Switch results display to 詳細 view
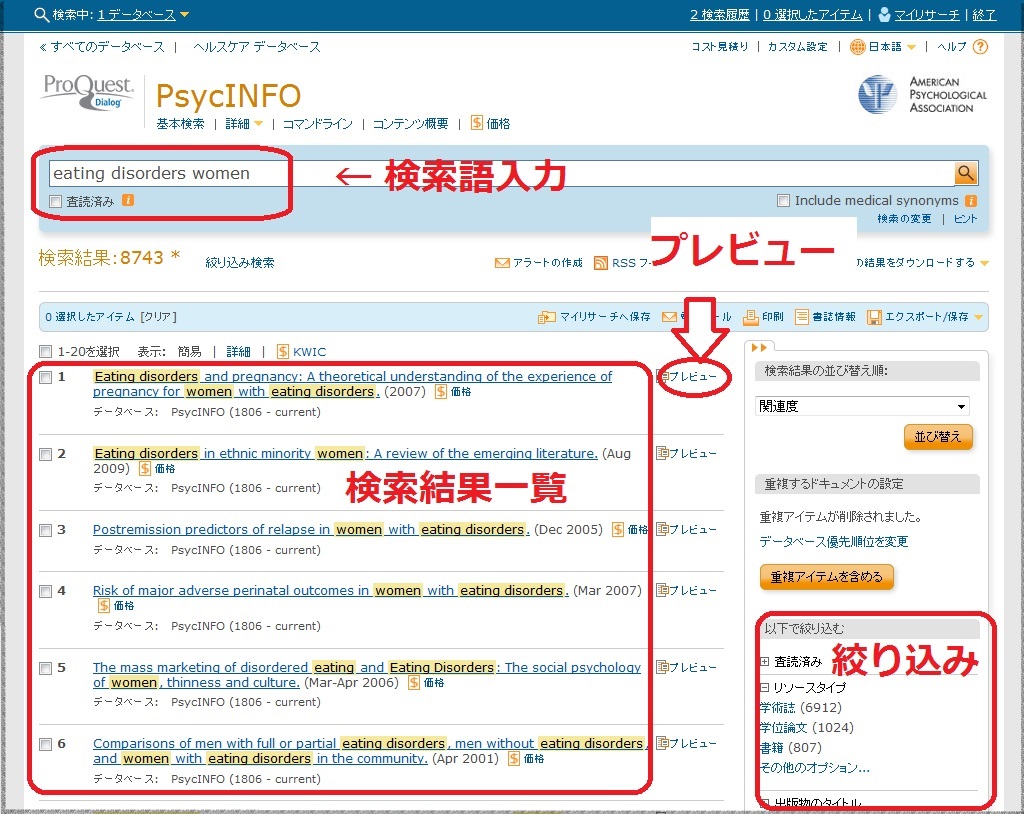The height and width of the screenshot is (814, 1024). (238, 351)
